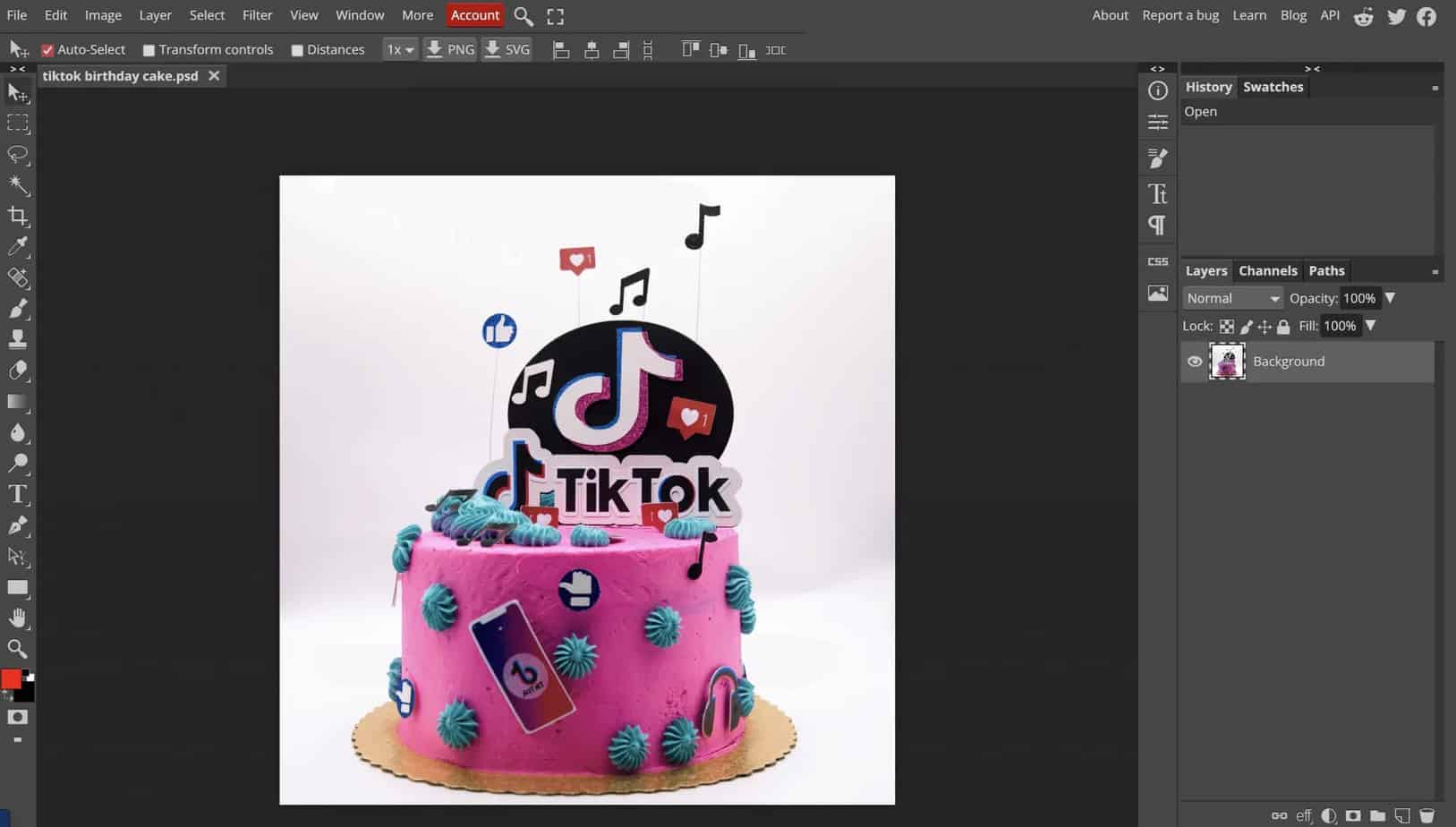Open the 1x export scale dropdown

click(400, 50)
